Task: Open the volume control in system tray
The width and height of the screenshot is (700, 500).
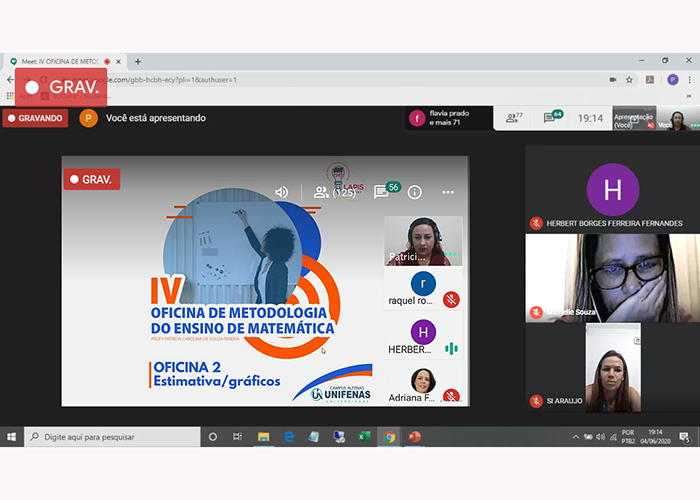Action: pos(601,437)
